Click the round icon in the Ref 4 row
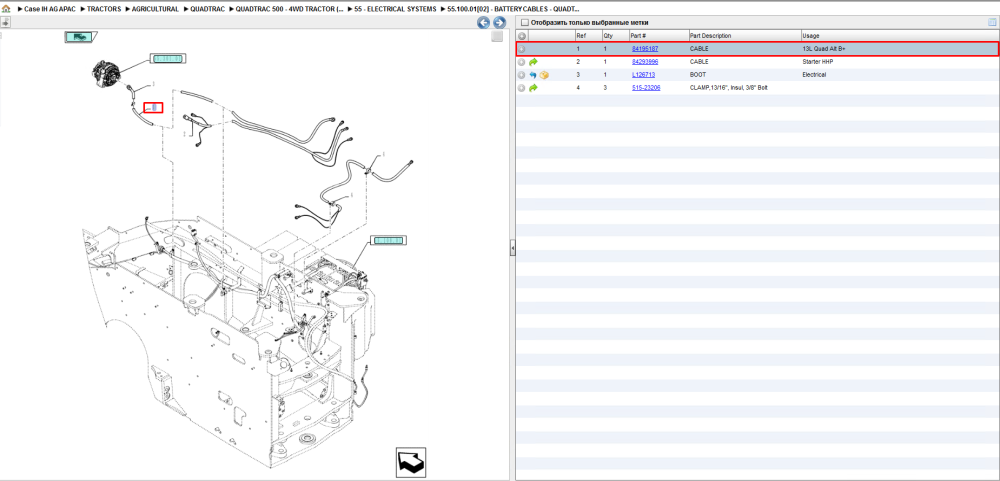The height and width of the screenshot is (481, 1000). pyautogui.click(x=522, y=88)
